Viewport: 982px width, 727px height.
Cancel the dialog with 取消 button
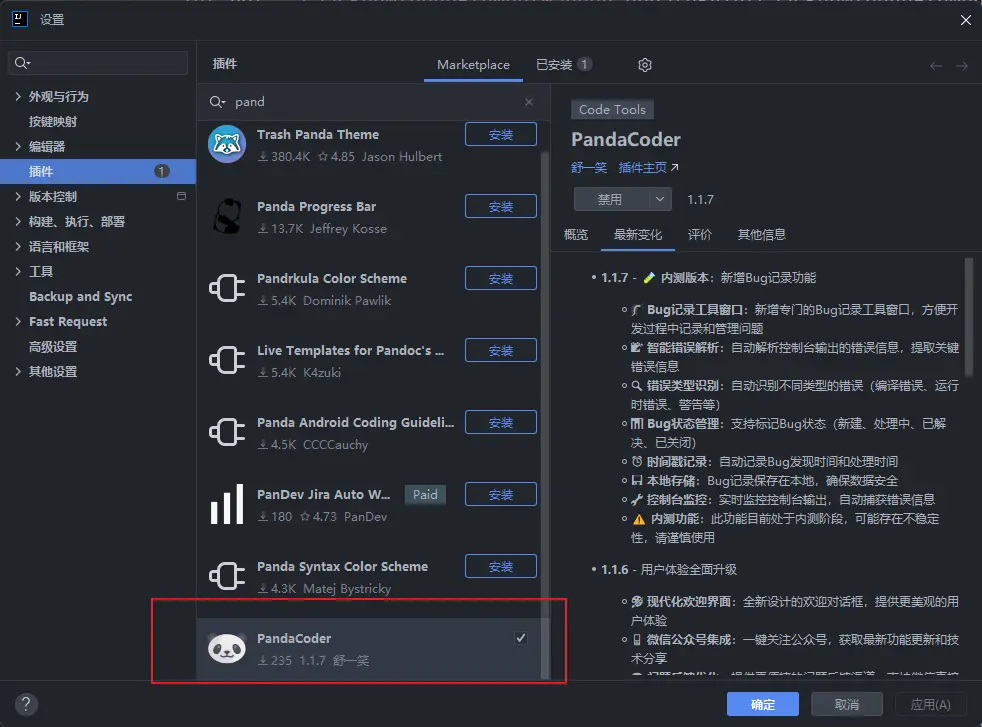tap(847, 704)
